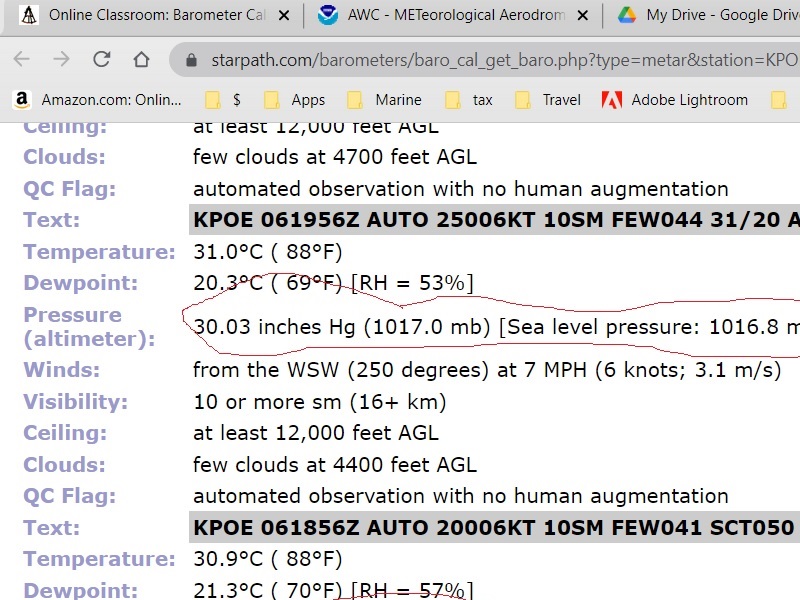This screenshot has width=800, height=600.
Task: Switch to AWC METeorological Aerodrome tab
Action: click(x=456, y=15)
